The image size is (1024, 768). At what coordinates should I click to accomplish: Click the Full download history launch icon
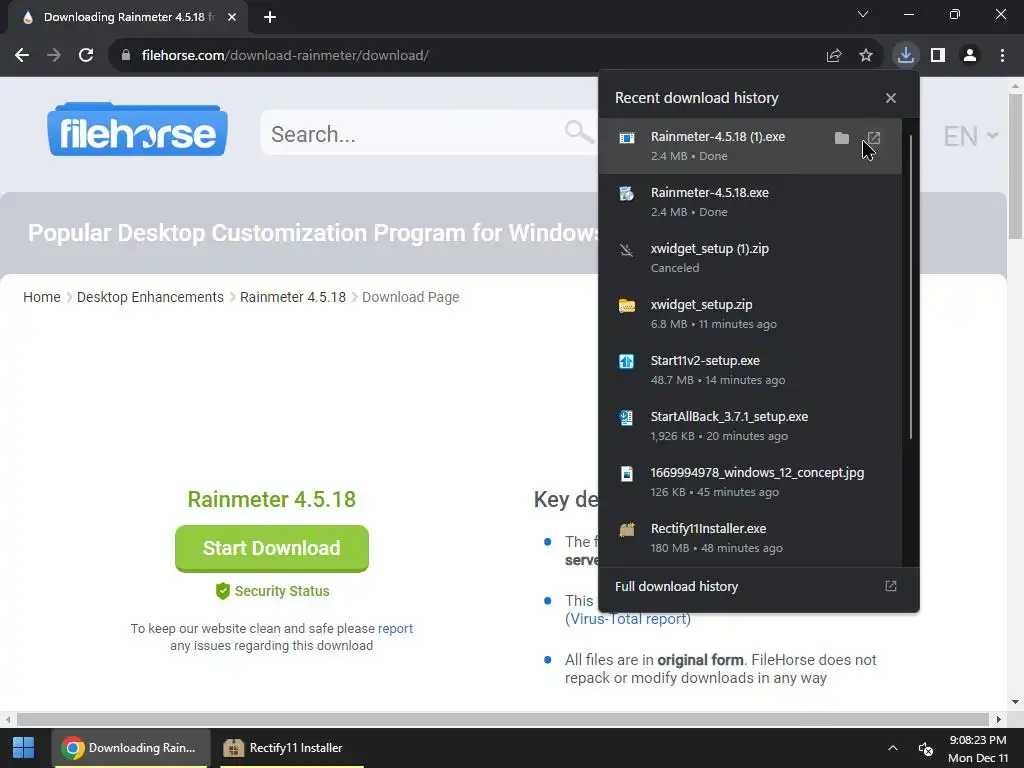890,586
